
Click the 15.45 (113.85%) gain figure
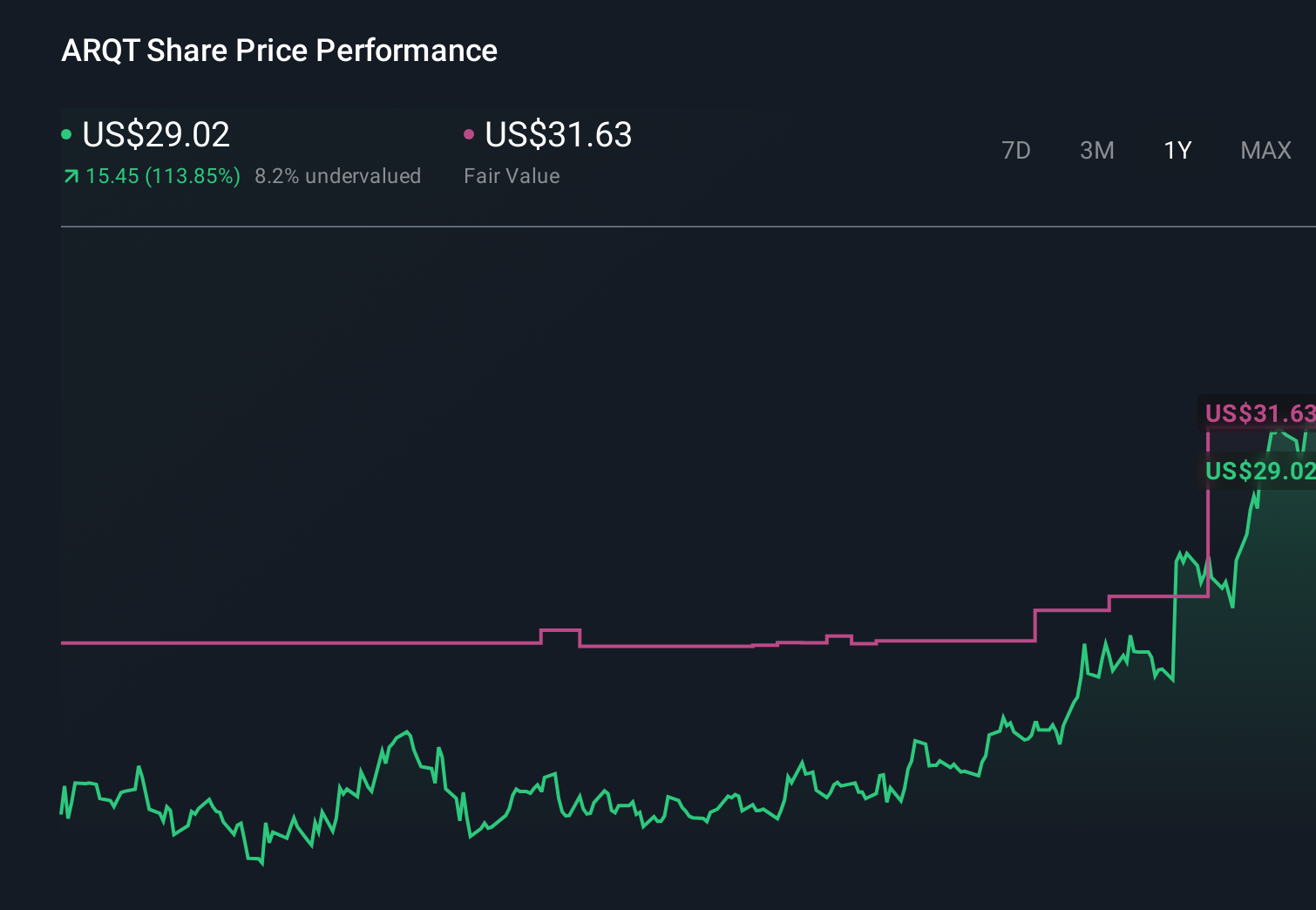click(163, 176)
